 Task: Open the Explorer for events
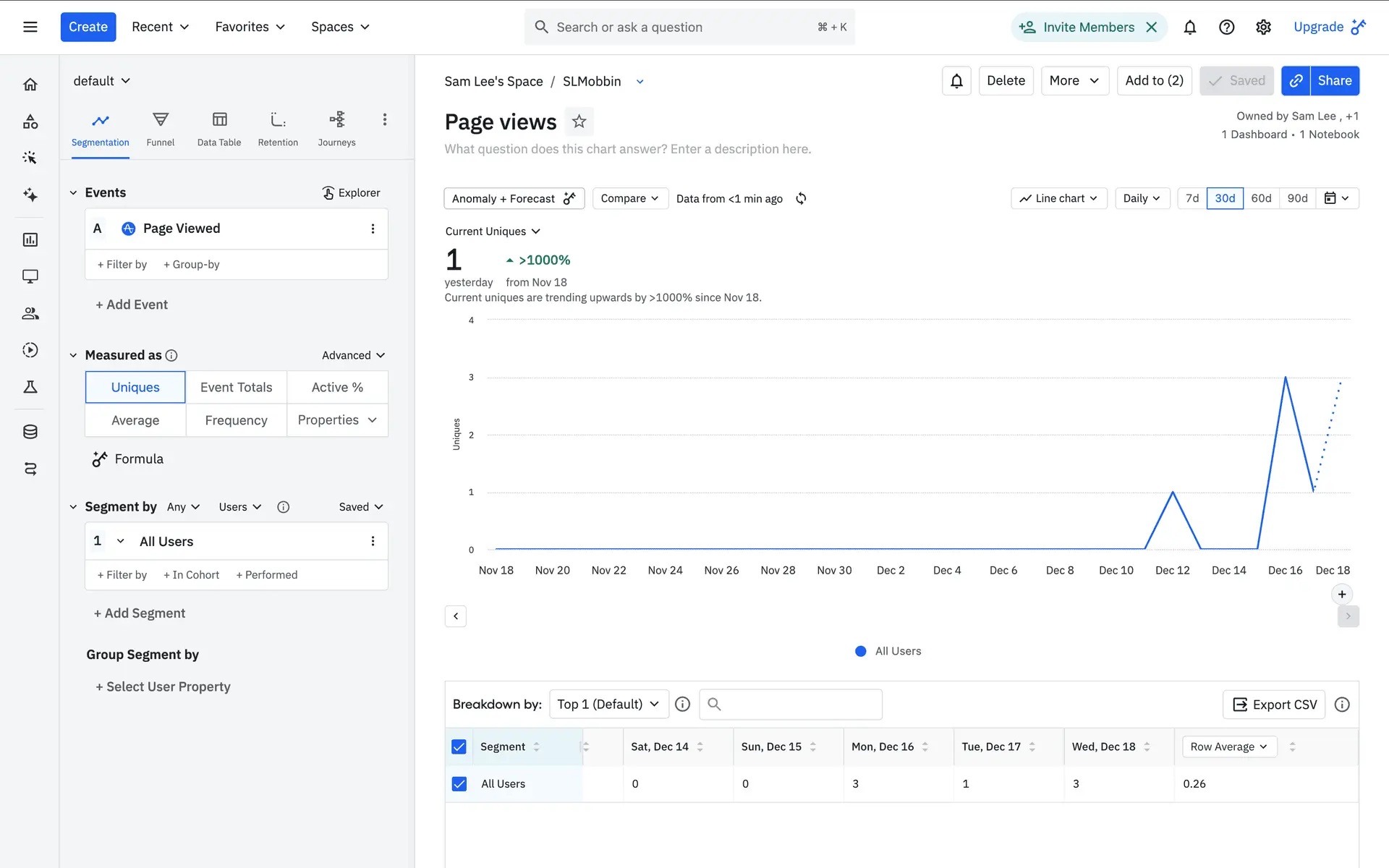(x=351, y=192)
